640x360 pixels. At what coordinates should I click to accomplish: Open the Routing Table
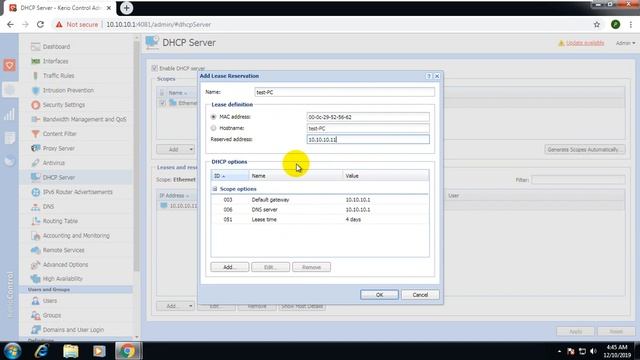tap(60, 221)
